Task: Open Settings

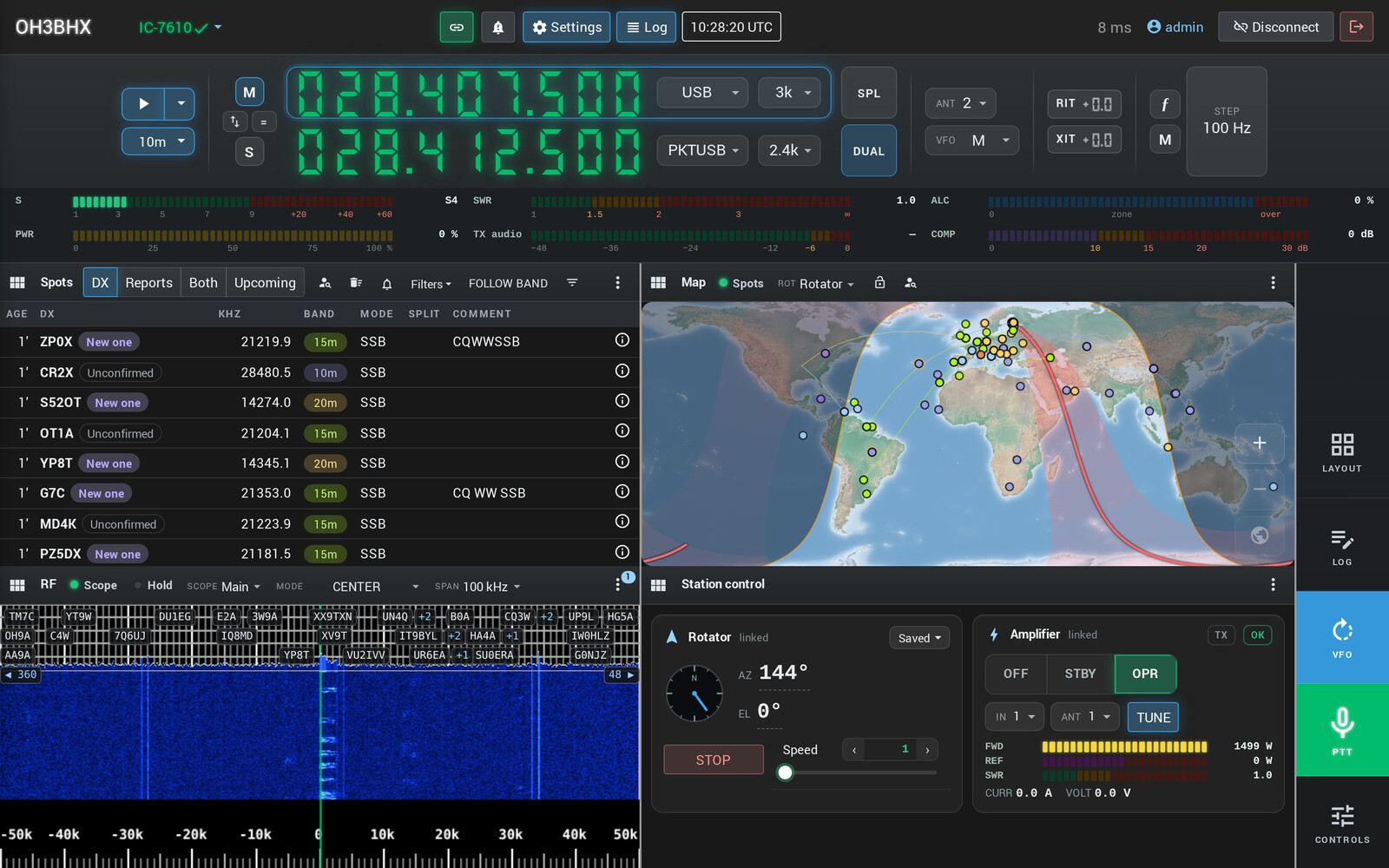Action: pos(567,27)
